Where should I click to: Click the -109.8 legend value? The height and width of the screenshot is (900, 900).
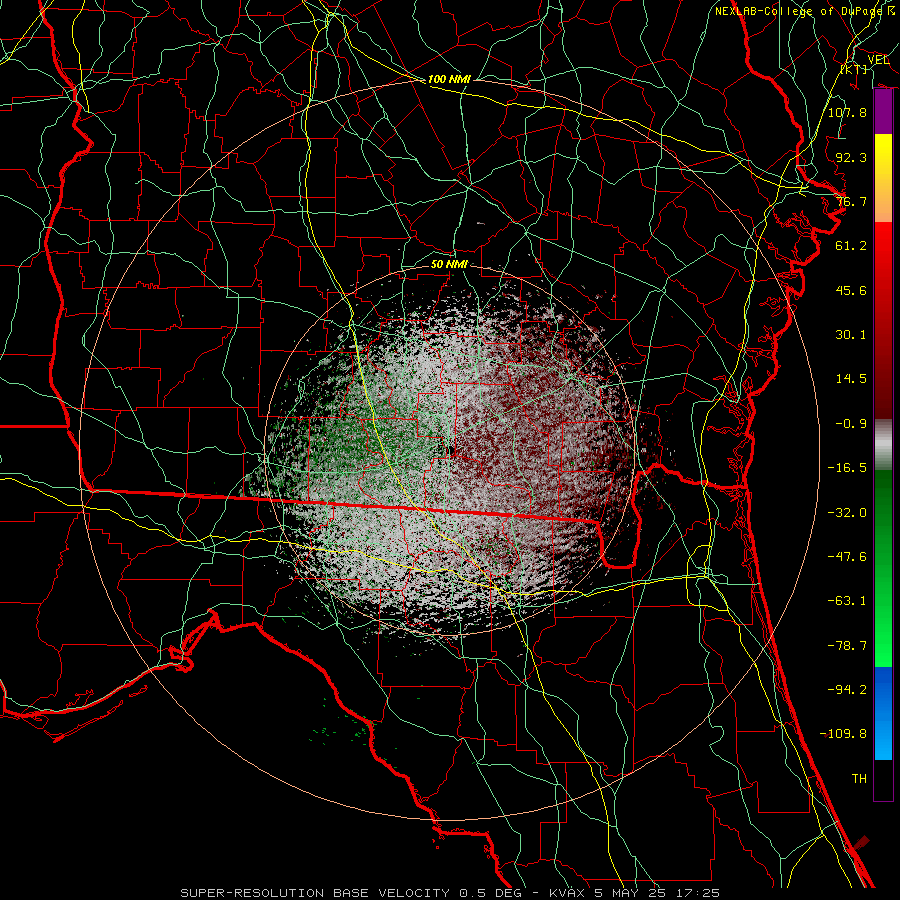click(843, 734)
